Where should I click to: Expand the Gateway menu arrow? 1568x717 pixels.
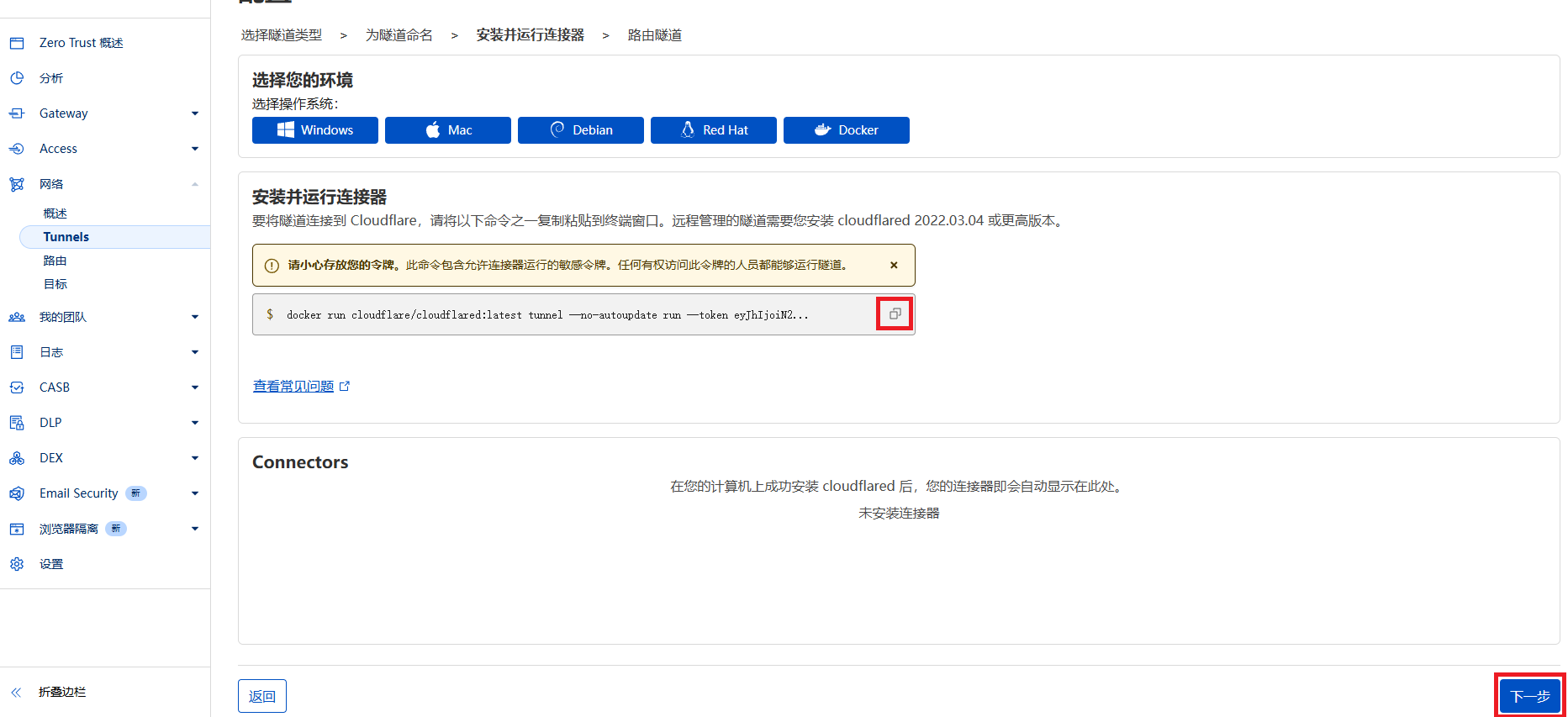195,113
